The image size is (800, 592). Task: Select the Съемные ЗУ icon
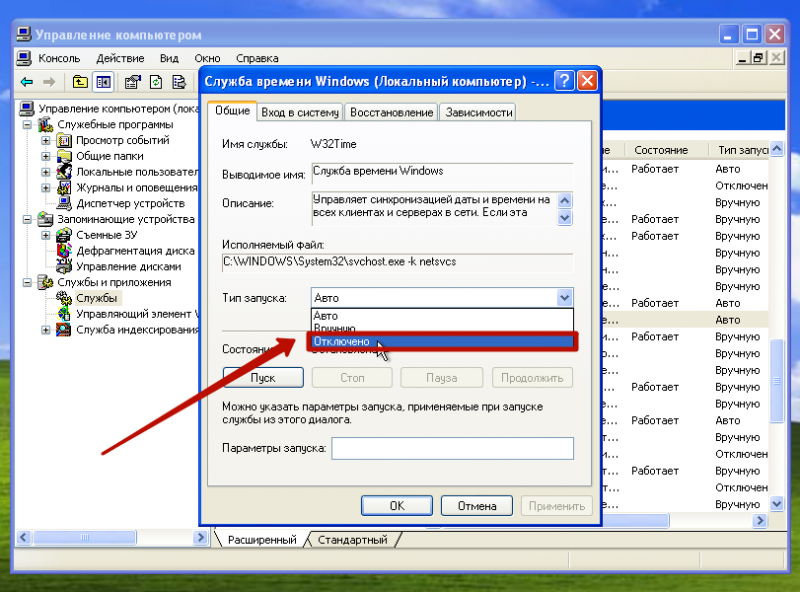[x=64, y=235]
